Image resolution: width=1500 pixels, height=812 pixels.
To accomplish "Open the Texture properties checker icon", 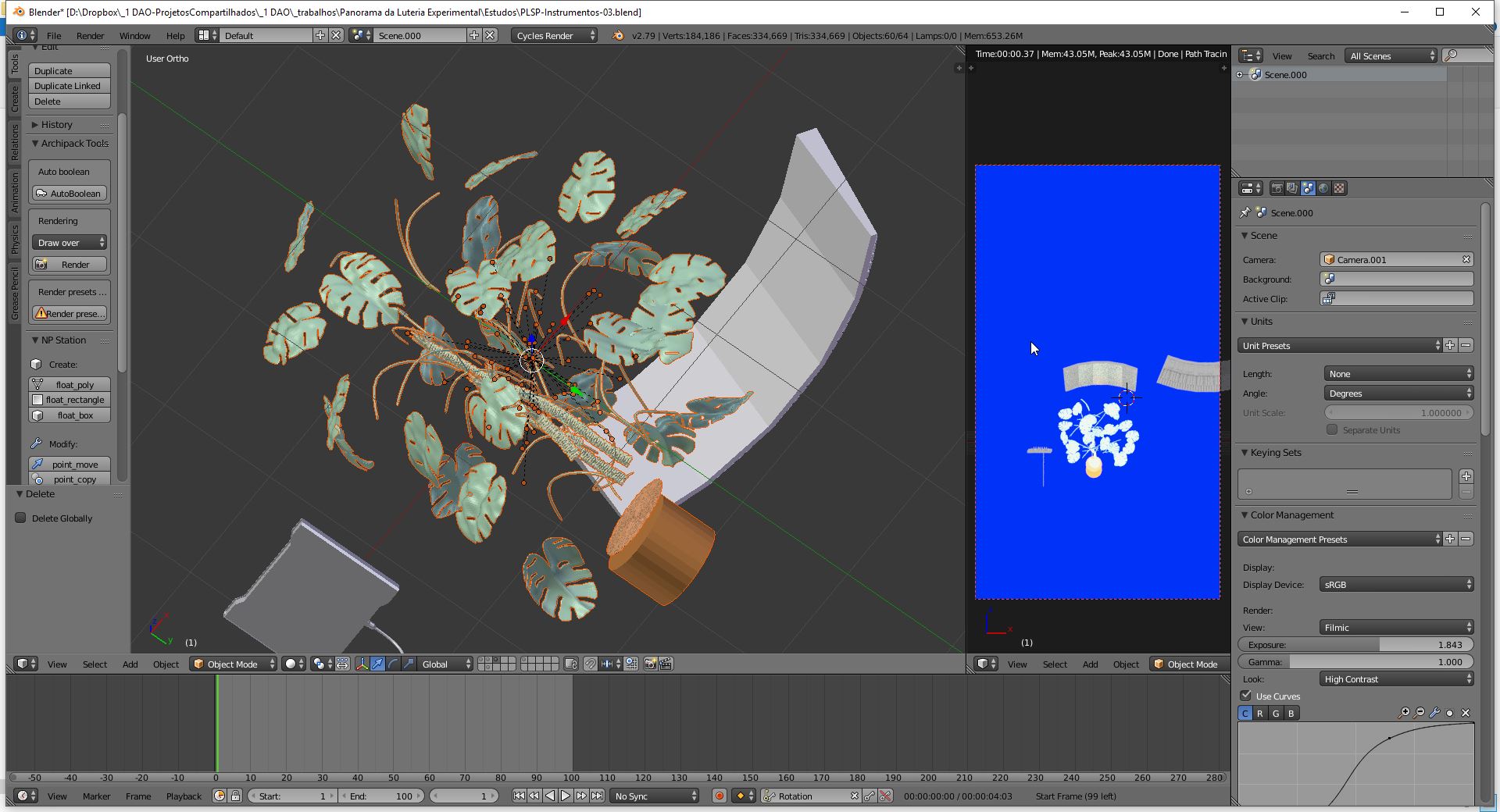I will point(1339,188).
